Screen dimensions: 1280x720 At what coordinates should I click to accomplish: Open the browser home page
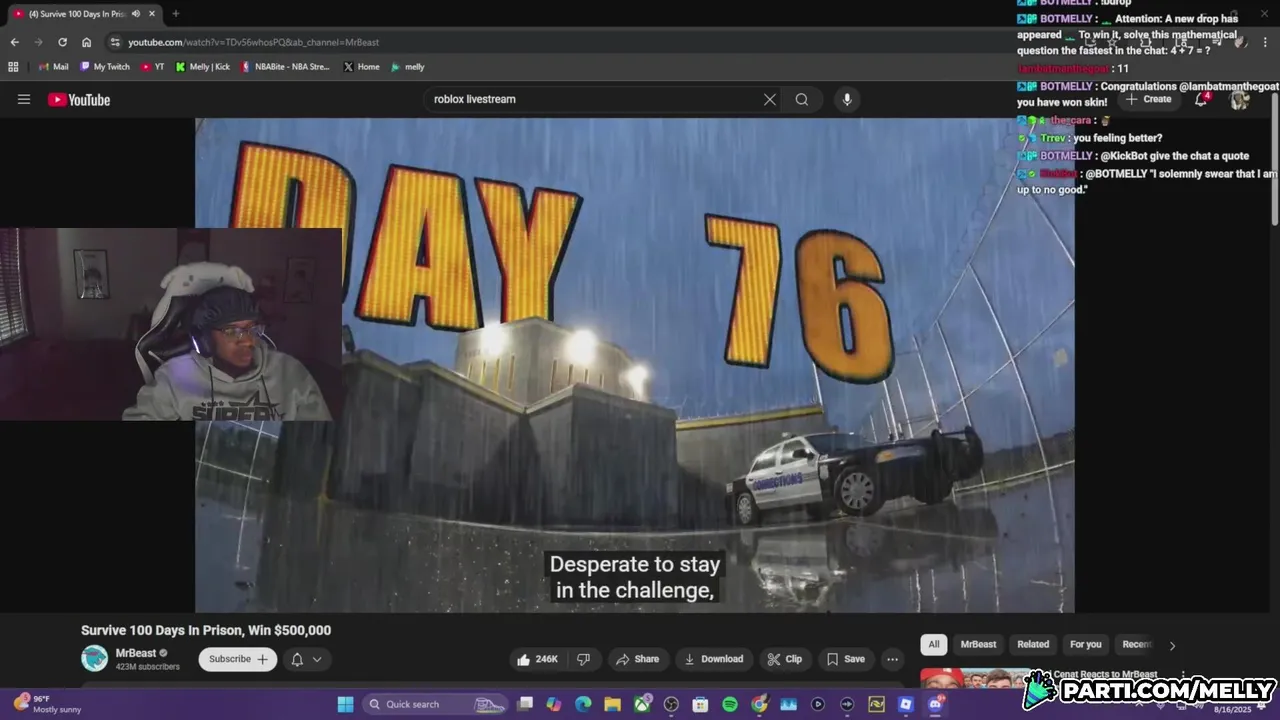[87, 42]
